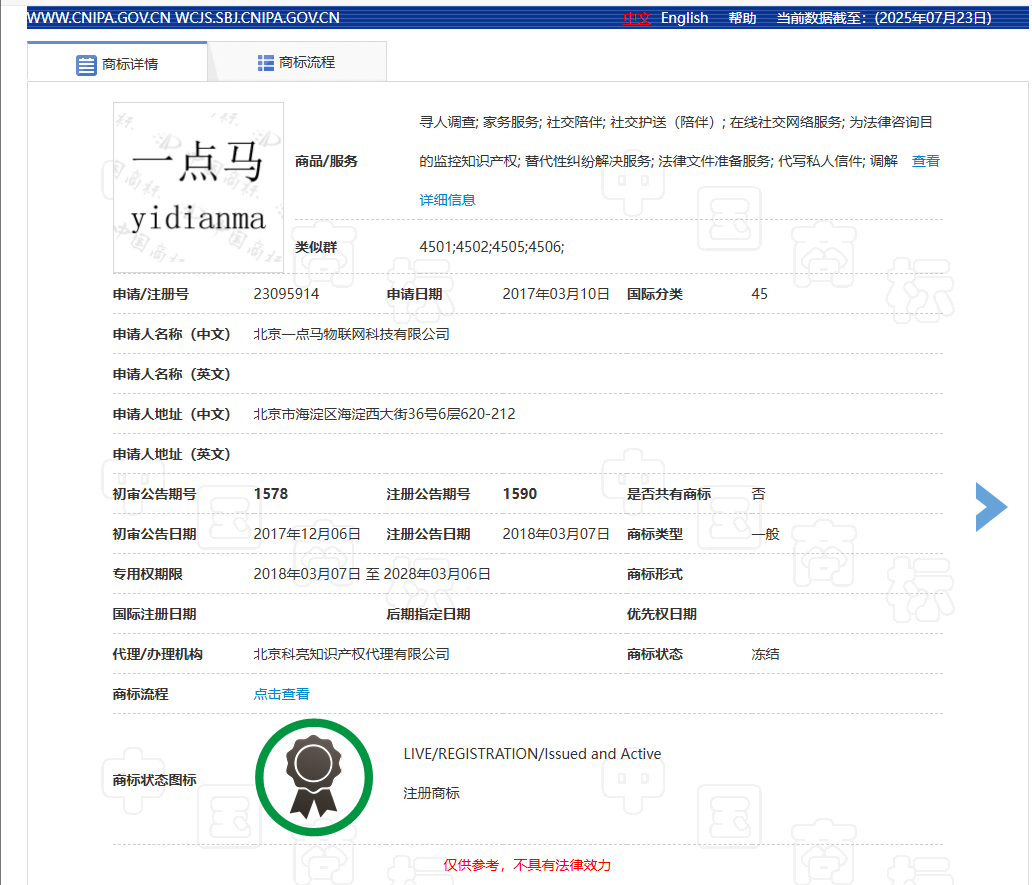This screenshot has width=1032, height=885.
Task: Open the 帮助 help link
Action: click(x=742, y=18)
